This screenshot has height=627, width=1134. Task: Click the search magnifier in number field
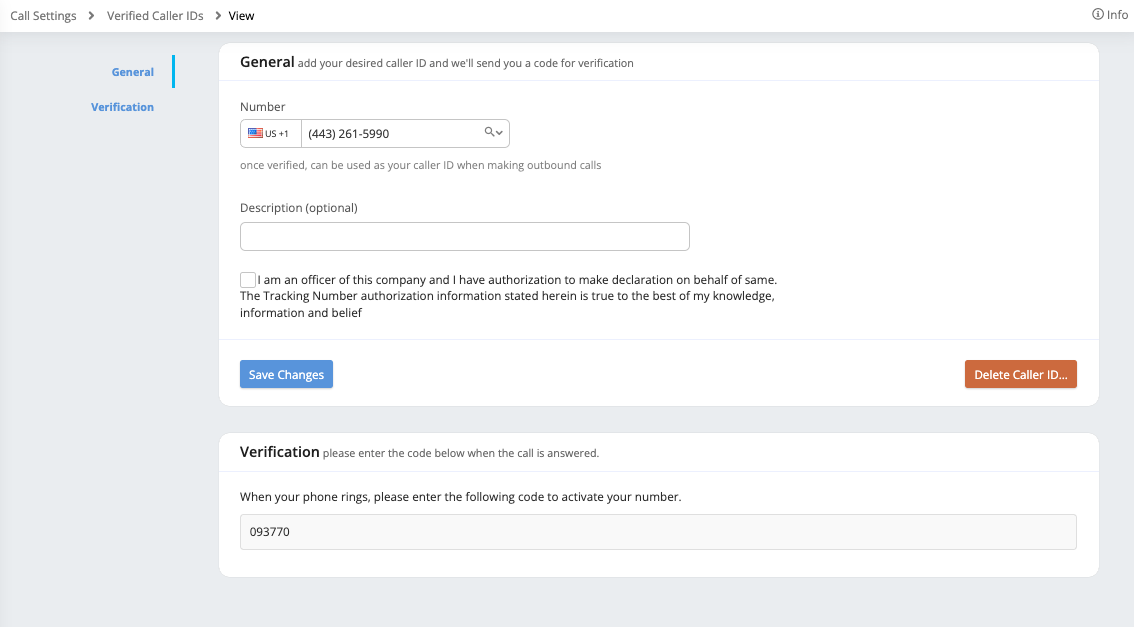490,132
